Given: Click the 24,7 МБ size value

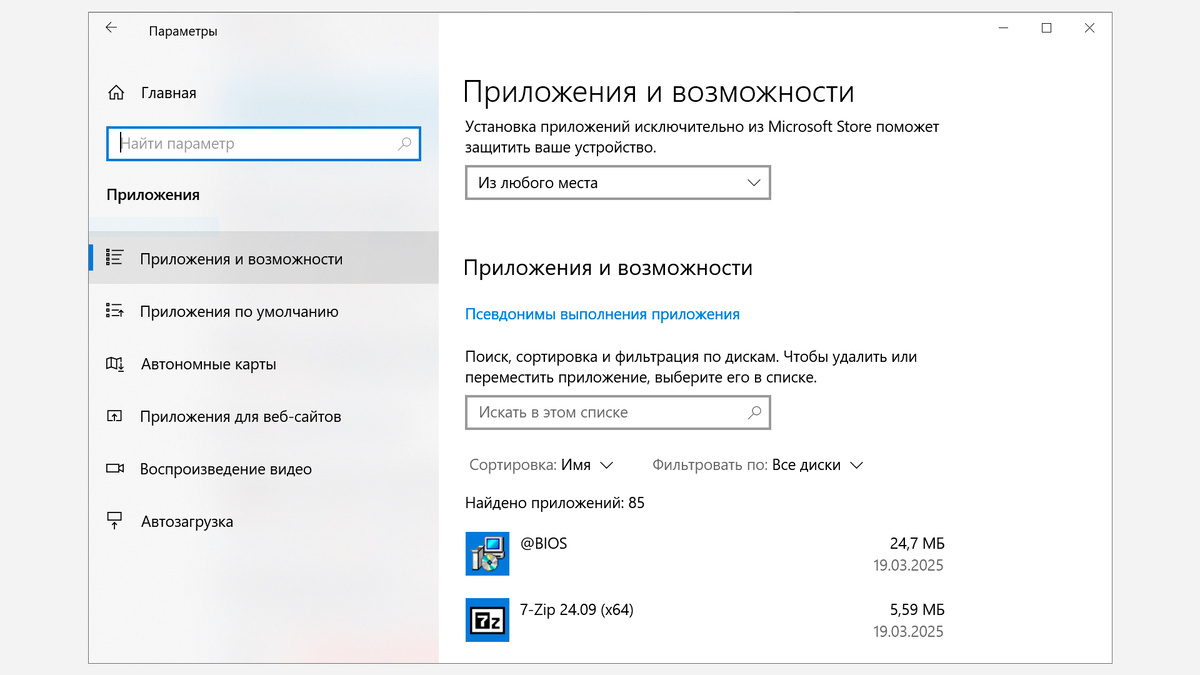Looking at the screenshot, I should [917, 543].
